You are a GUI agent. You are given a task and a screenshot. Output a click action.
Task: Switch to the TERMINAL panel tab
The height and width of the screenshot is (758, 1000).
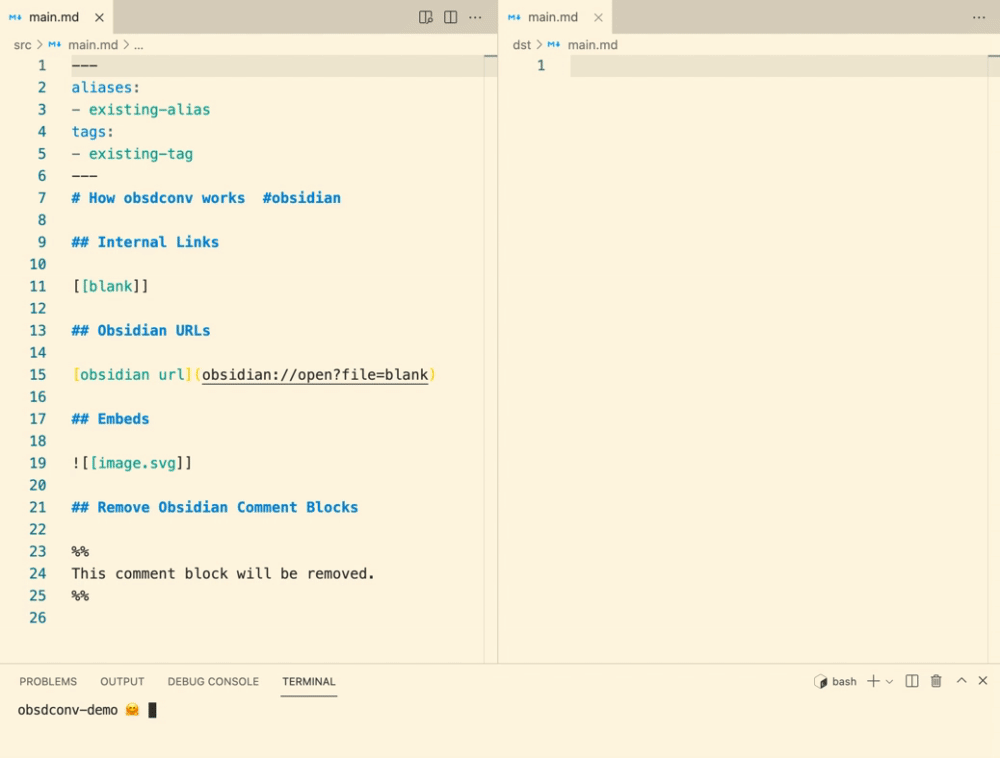tap(309, 681)
